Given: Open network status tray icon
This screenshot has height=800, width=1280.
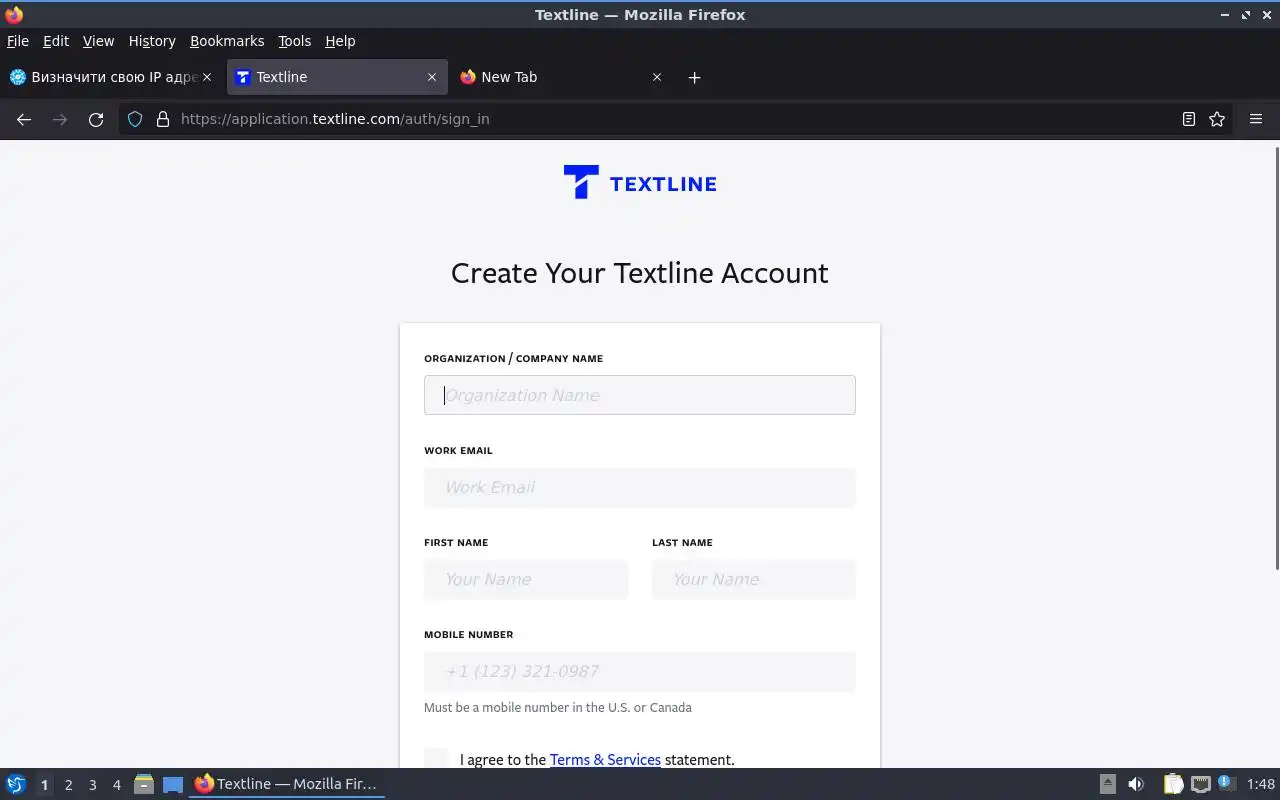Looking at the screenshot, I should tap(1201, 784).
